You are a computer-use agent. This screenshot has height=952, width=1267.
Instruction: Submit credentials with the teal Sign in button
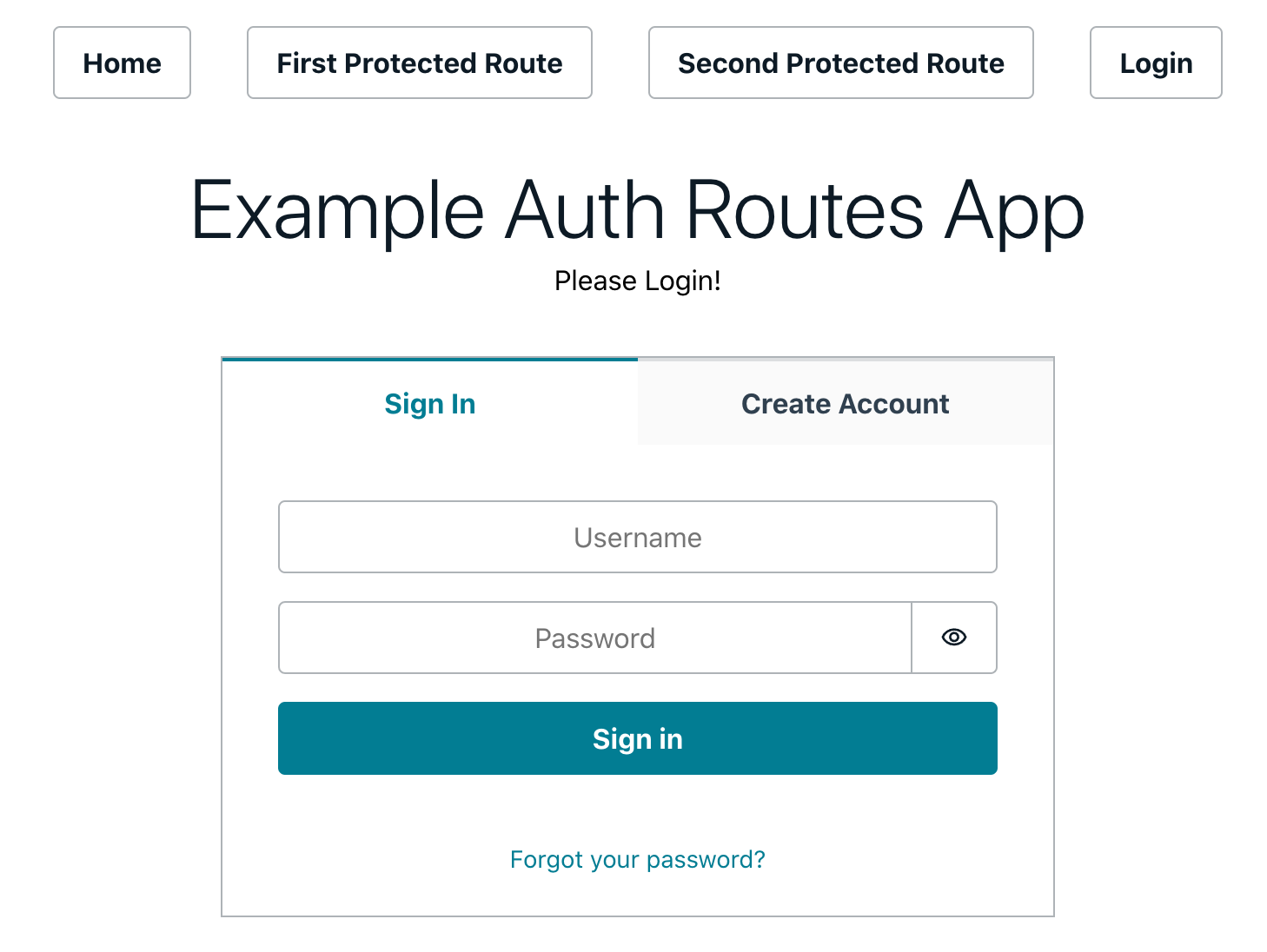tap(637, 738)
